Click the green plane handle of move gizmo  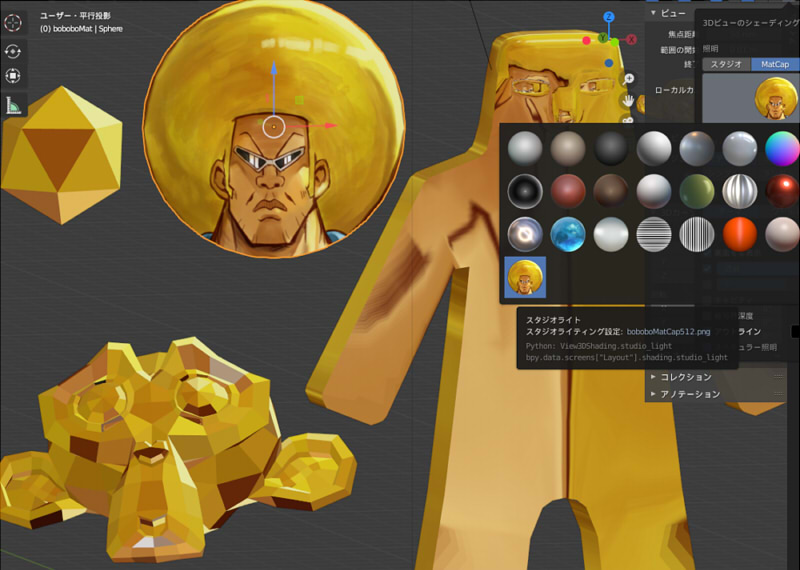point(299,100)
